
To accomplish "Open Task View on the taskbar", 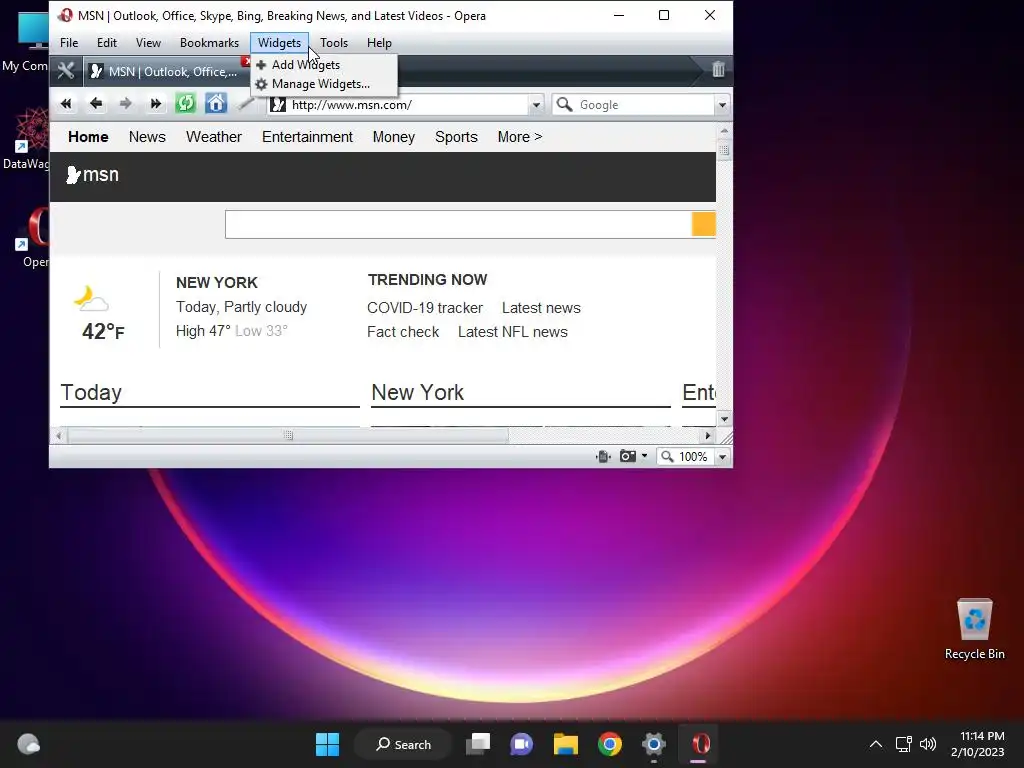I will pos(478,744).
